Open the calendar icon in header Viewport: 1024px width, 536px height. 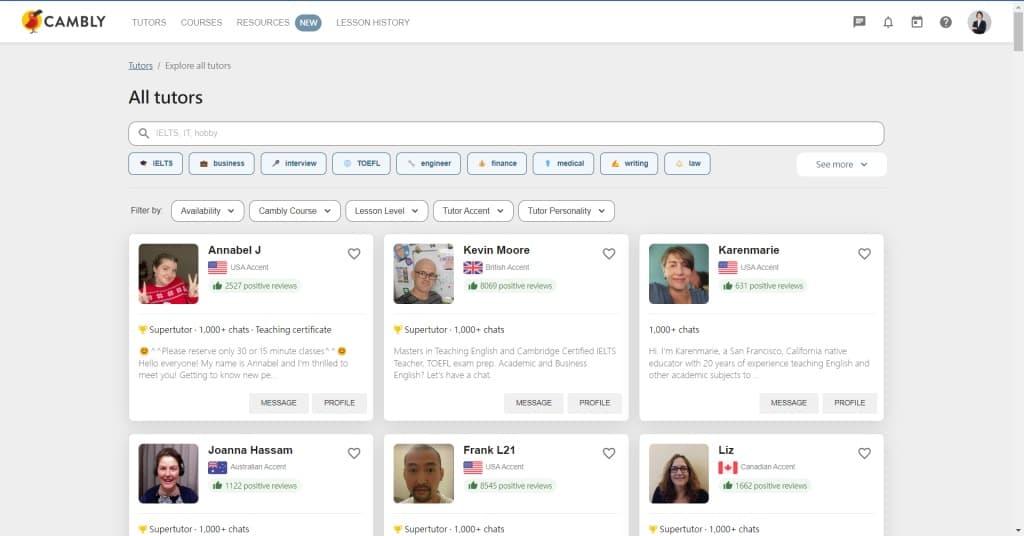916,22
